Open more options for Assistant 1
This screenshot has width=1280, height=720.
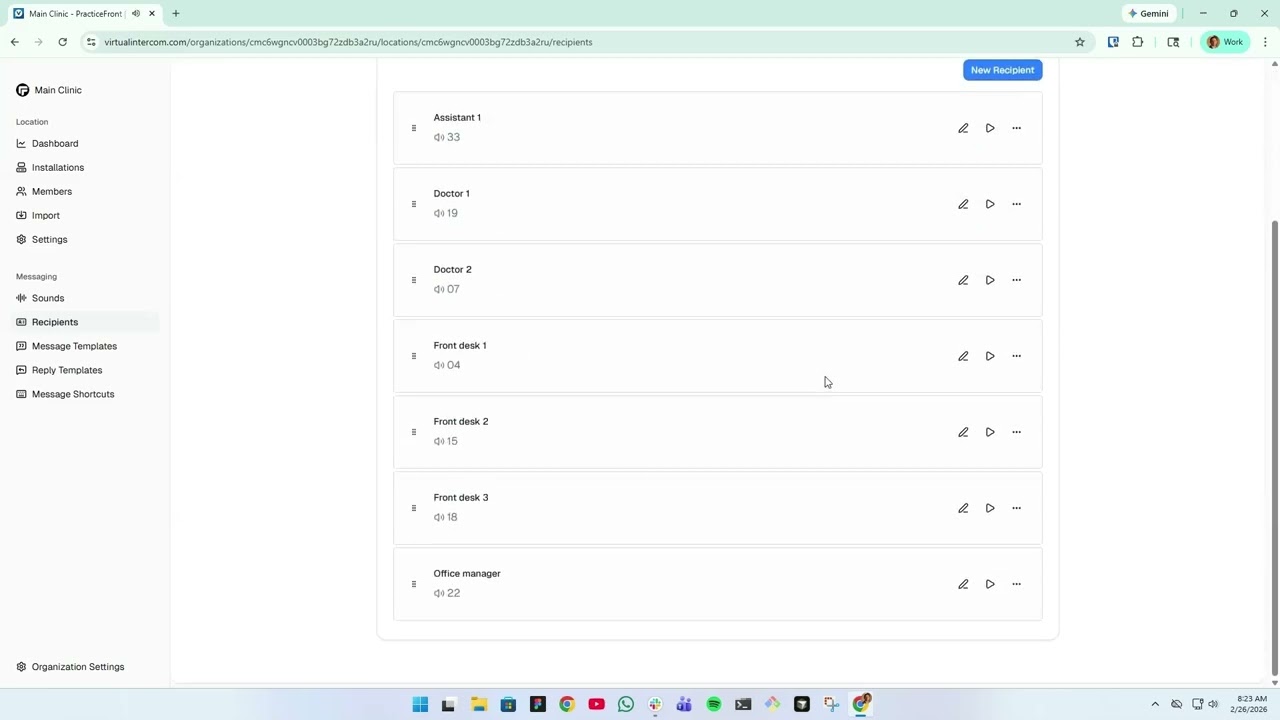1016,128
